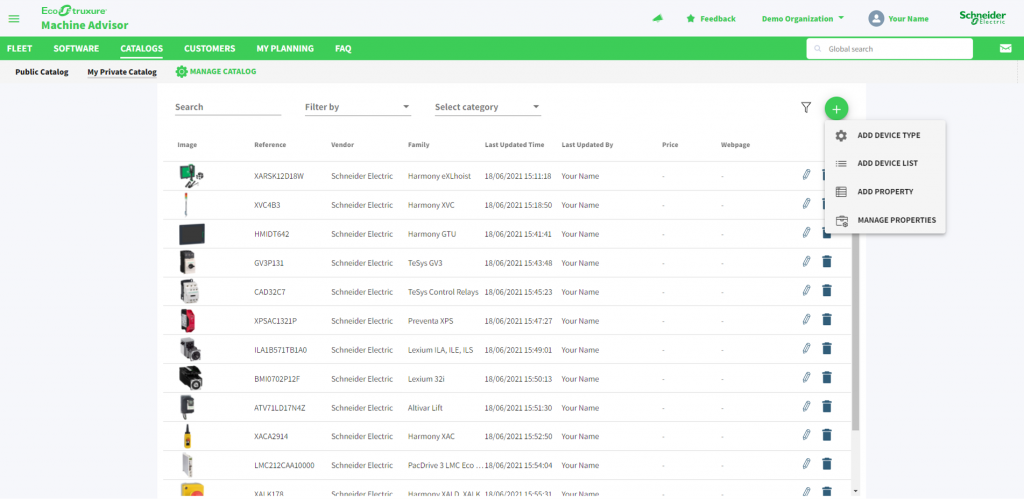
Task: Edit the HMIDT642 row pencil icon
Action: point(807,232)
